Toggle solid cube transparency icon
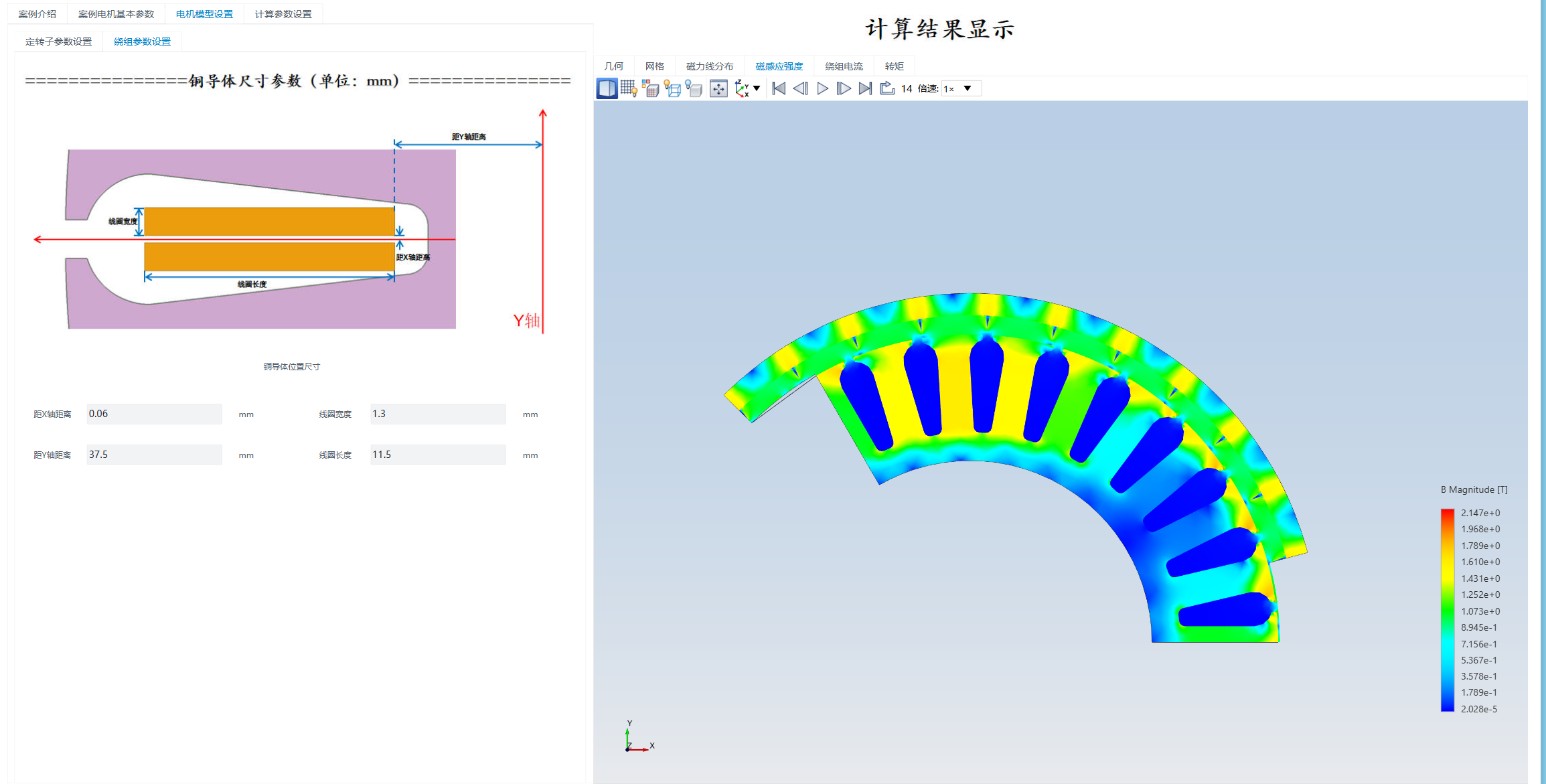 click(x=694, y=88)
